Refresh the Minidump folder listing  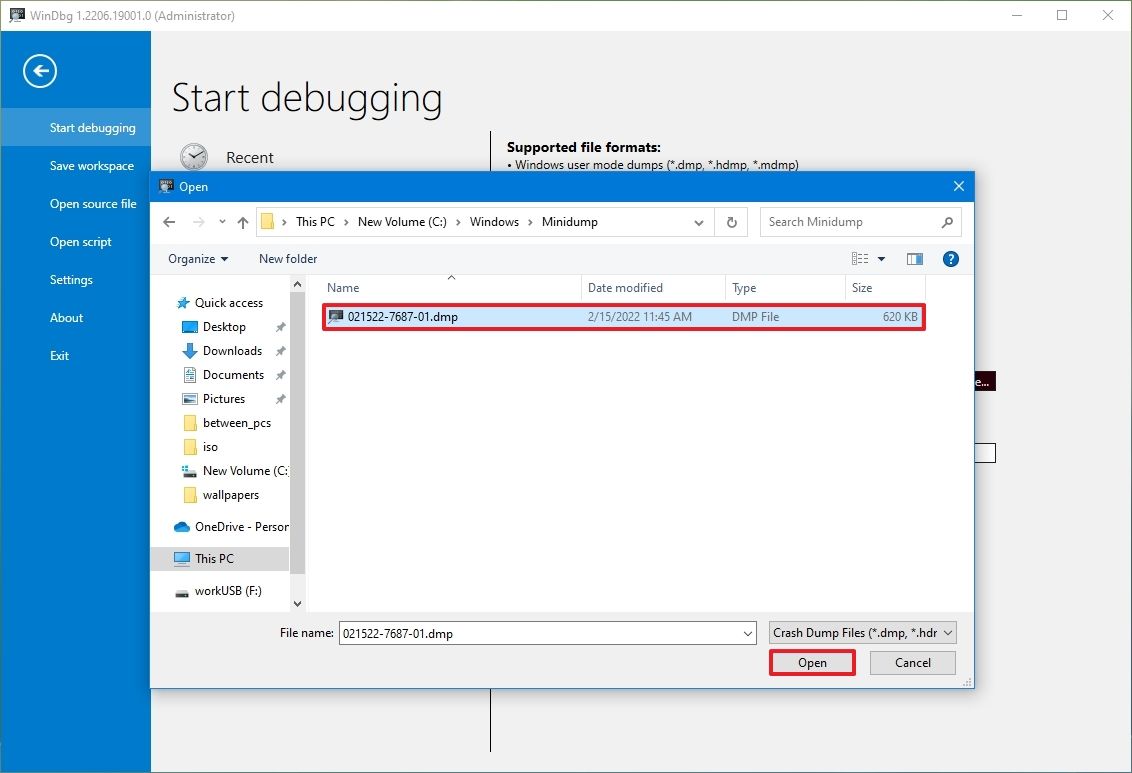coord(731,221)
